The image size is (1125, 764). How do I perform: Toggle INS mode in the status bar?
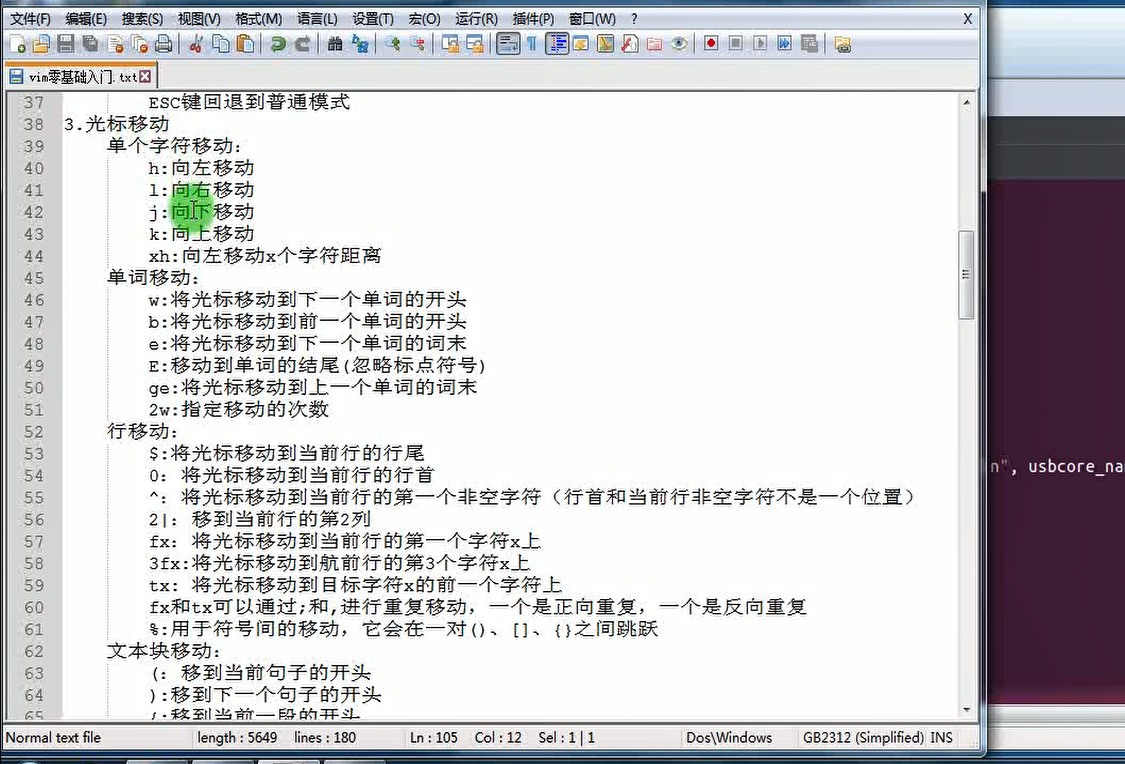(x=941, y=737)
